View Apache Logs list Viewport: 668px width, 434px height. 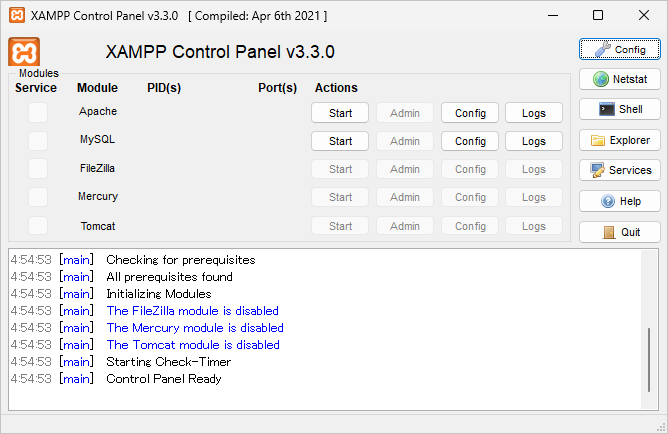coord(534,113)
